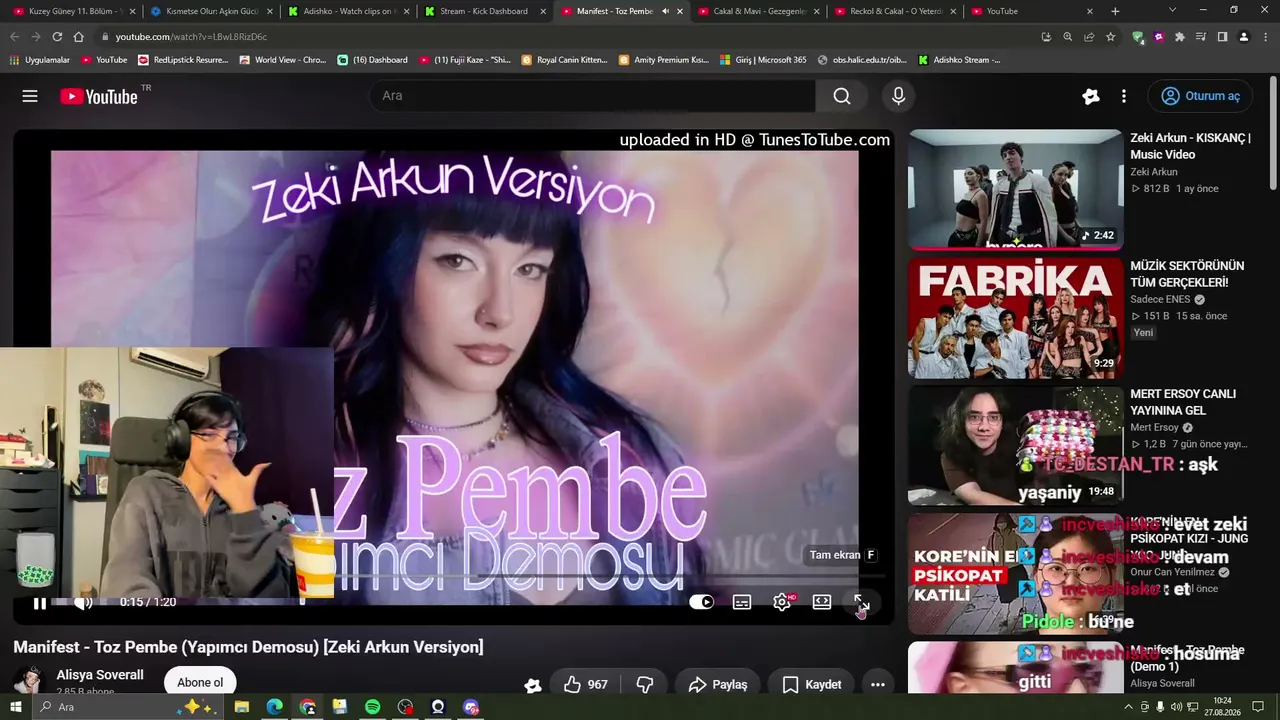
Task: Share the video via Paylaş
Action: pos(718,684)
